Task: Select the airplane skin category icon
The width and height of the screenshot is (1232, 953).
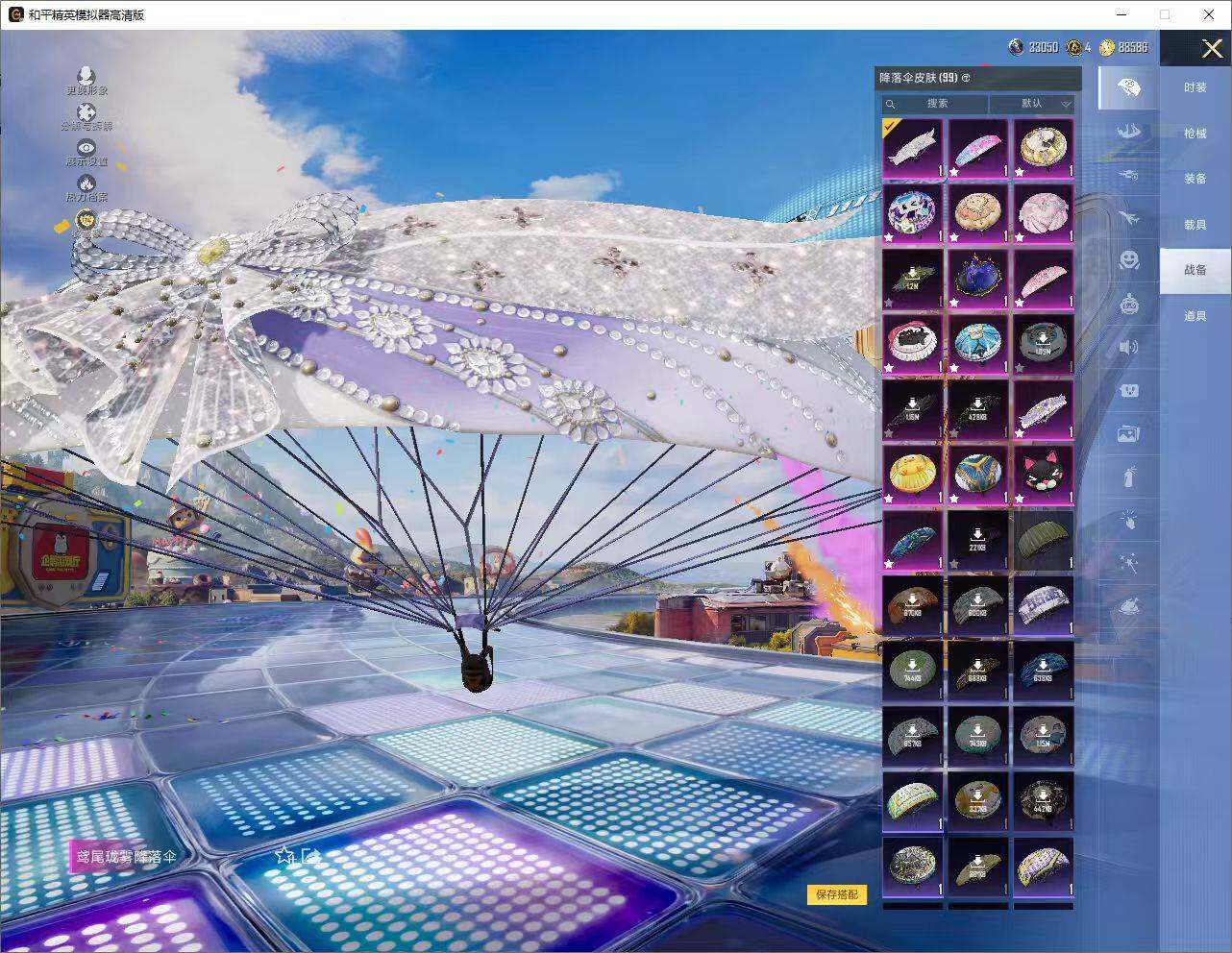Action: point(1129,218)
